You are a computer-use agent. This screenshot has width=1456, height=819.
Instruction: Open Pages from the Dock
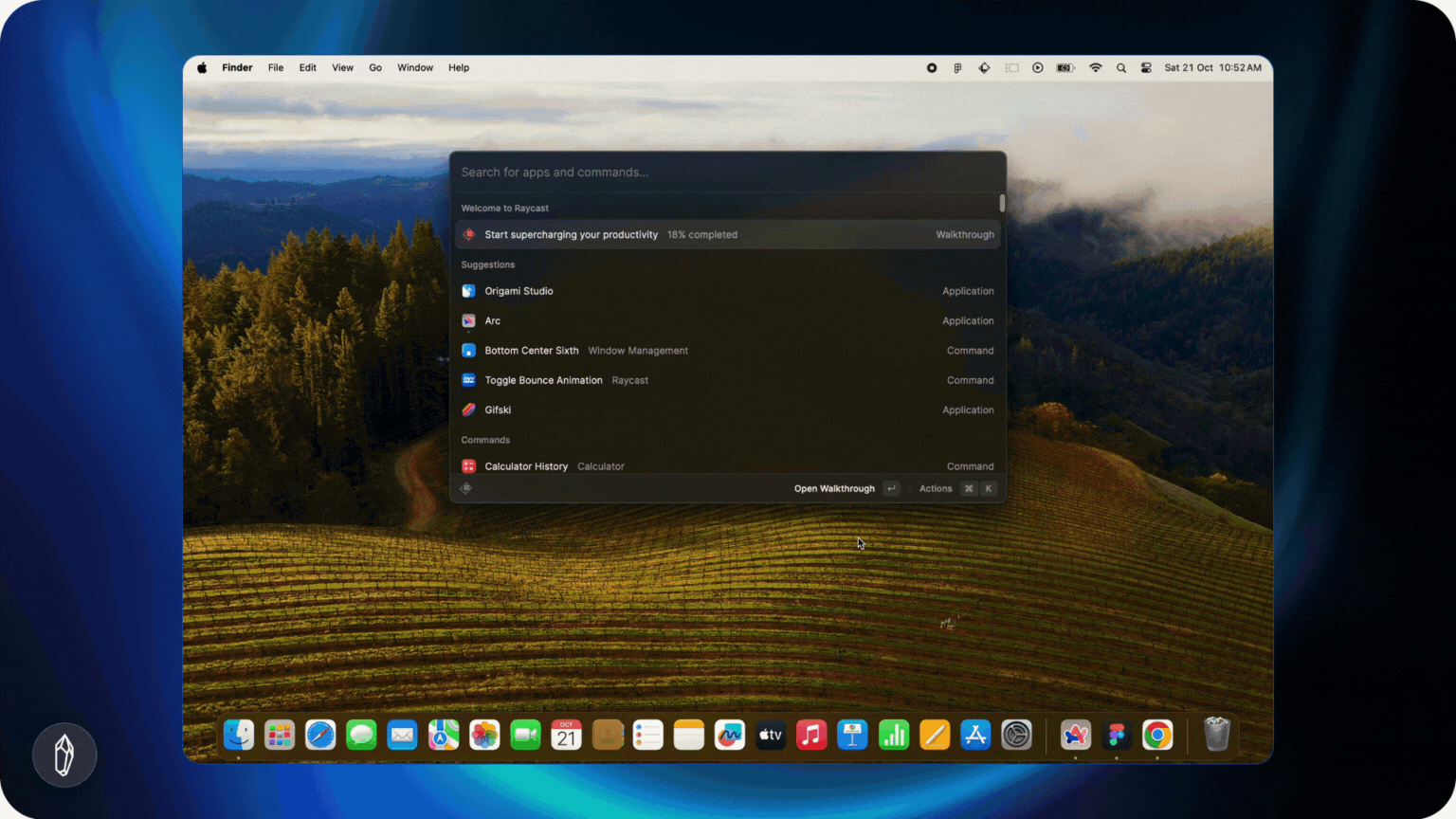(935, 735)
